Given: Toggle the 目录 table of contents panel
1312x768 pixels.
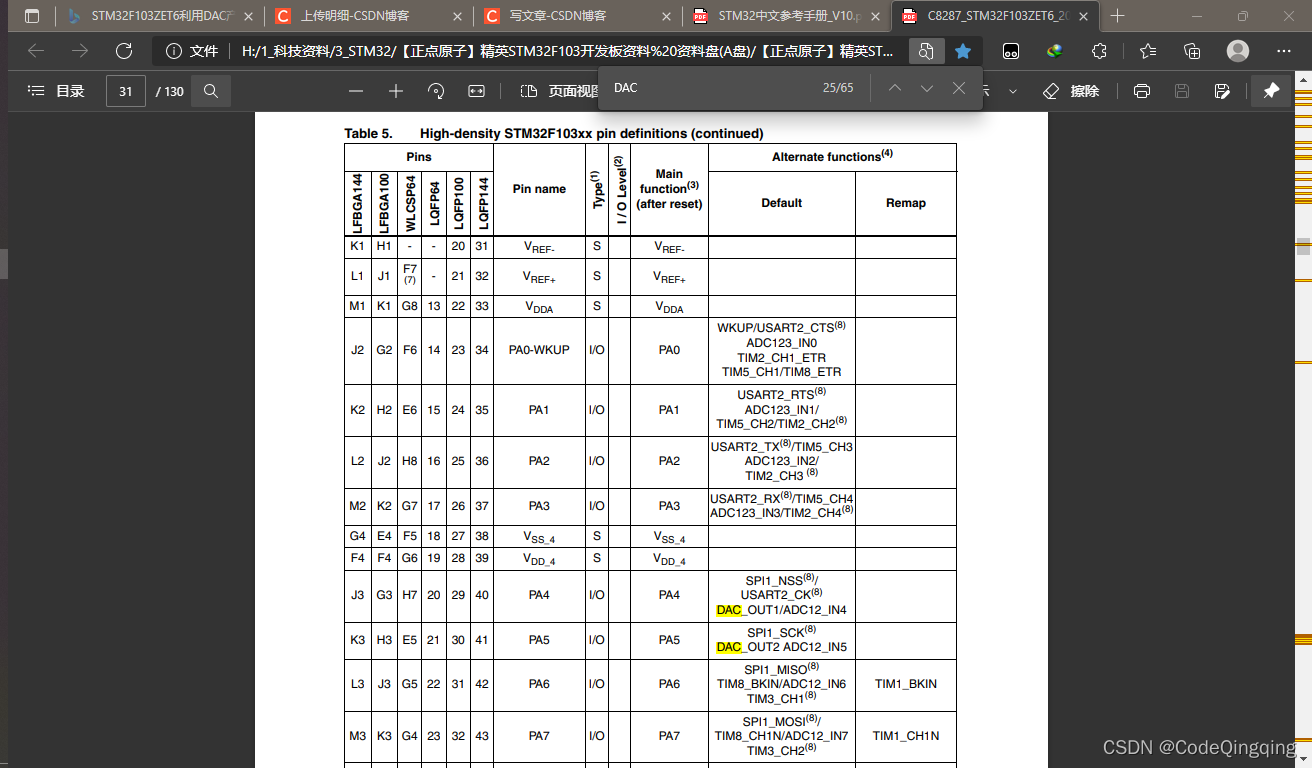Looking at the screenshot, I should click(56, 91).
